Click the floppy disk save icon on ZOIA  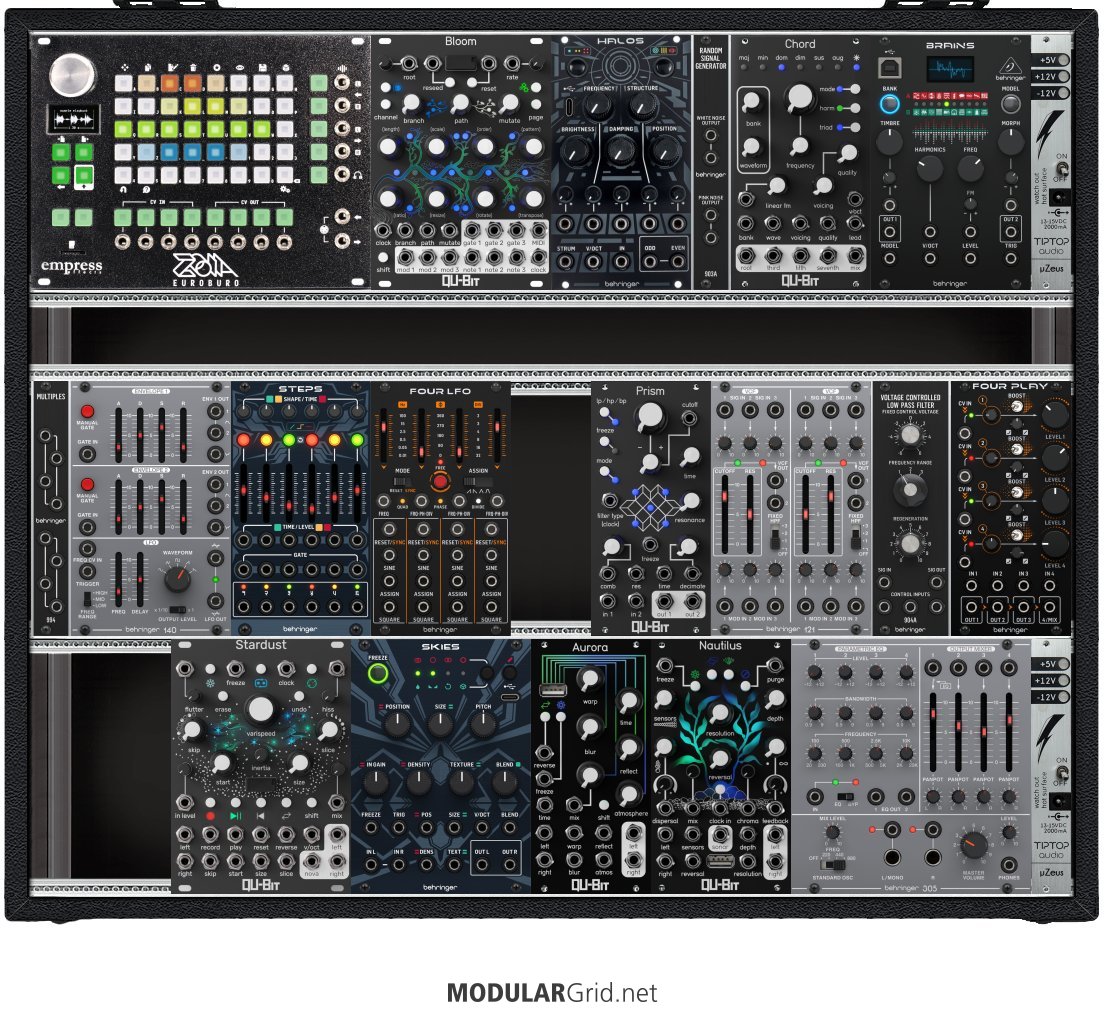click(x=262, y=68)
